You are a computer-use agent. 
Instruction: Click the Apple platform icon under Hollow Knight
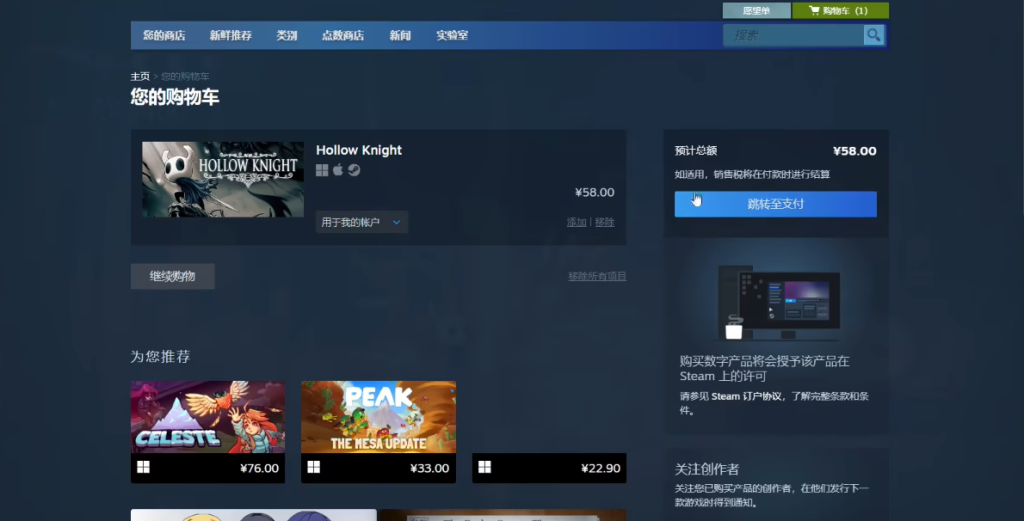338,170
